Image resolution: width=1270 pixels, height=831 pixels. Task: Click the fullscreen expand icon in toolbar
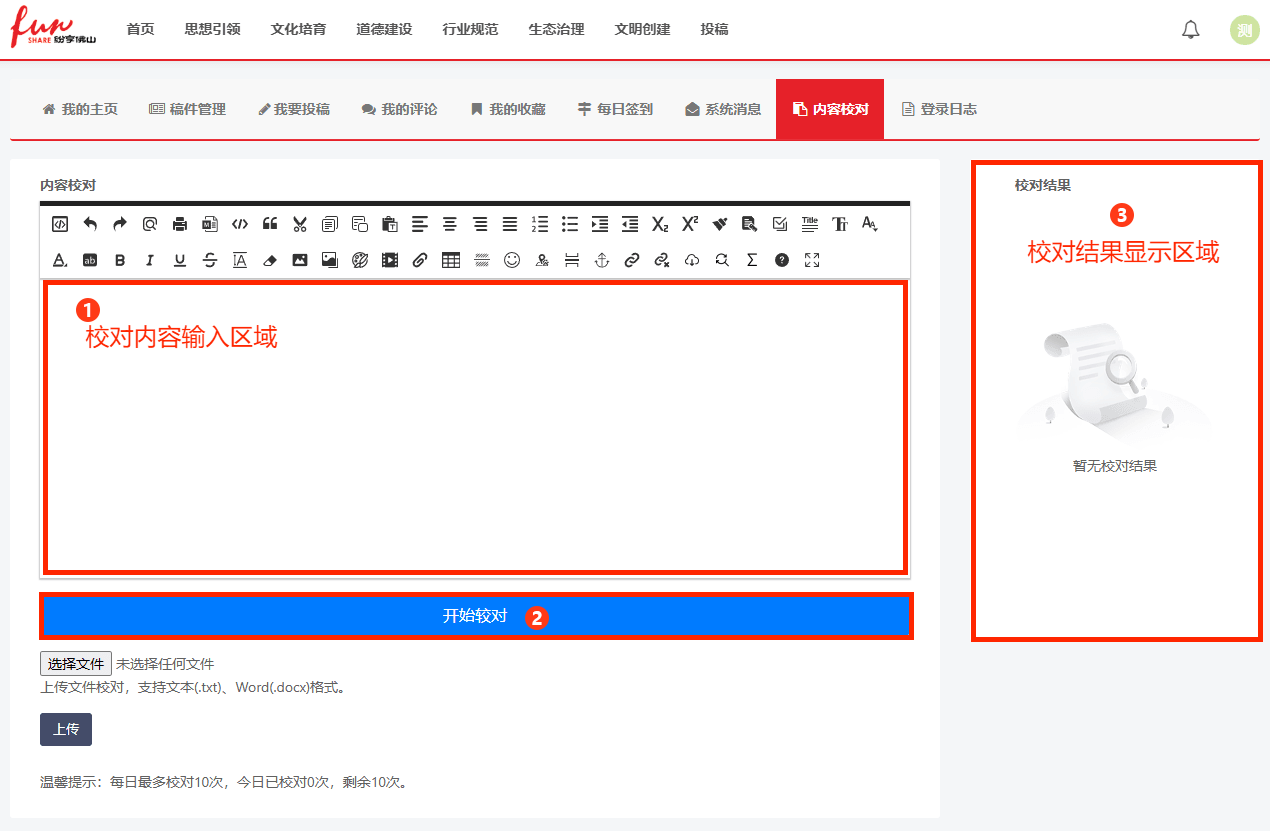pyautogui.click(x=812, y=260)
